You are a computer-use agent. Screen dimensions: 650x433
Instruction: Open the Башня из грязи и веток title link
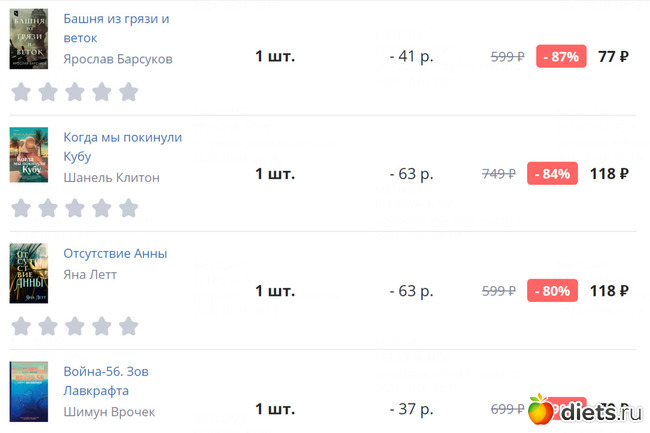115,28
